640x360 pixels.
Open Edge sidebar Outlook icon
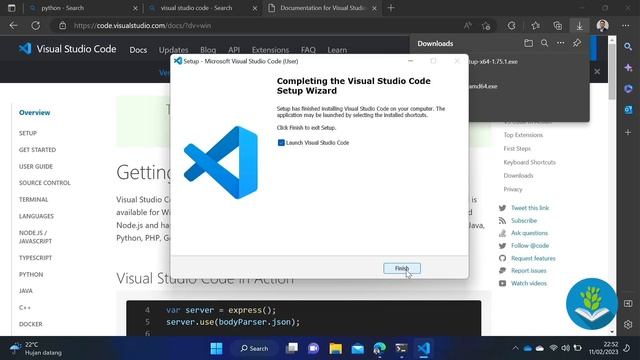point(628,109)
